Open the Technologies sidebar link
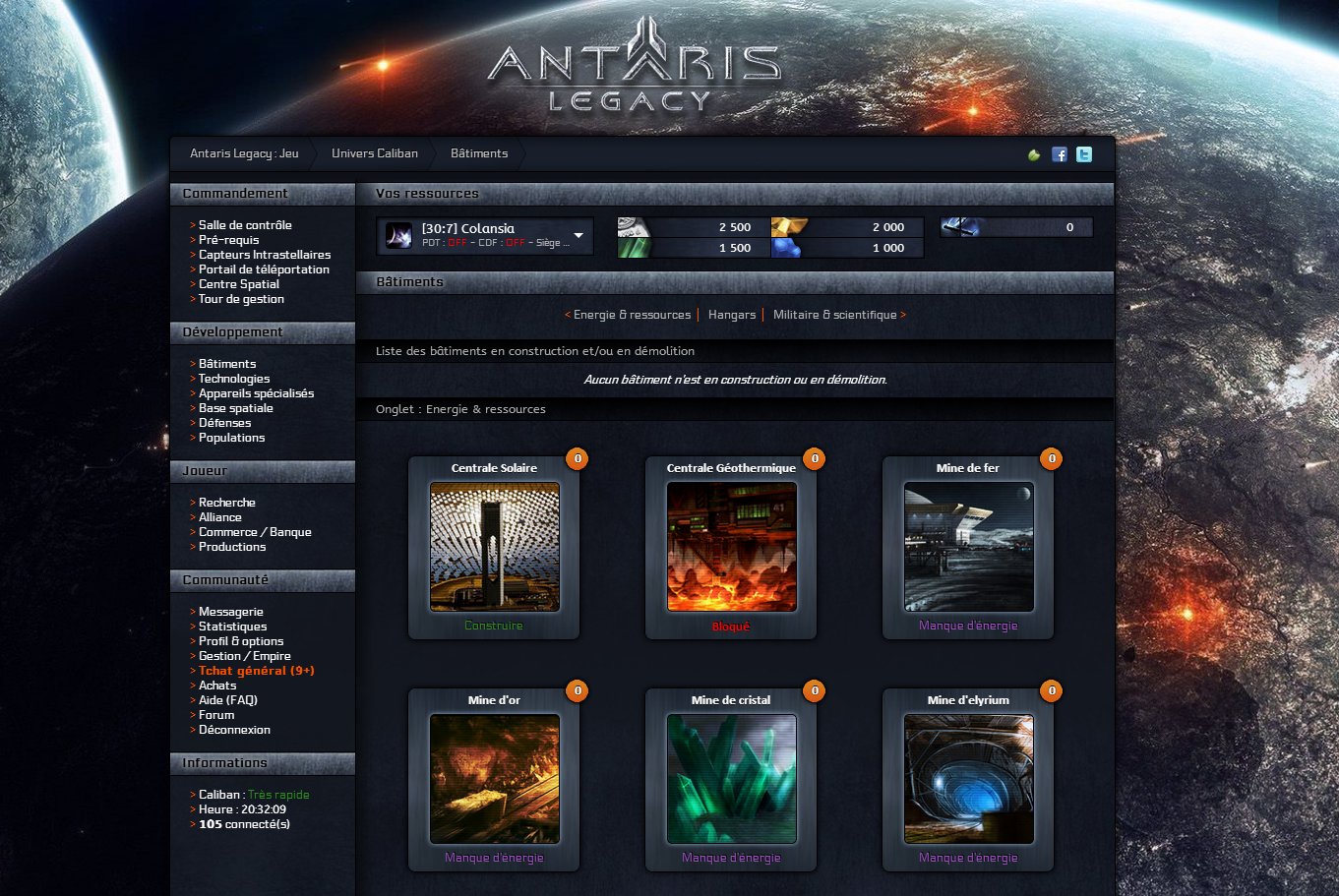Screen dimensions: 1339x896 [234, 379]
